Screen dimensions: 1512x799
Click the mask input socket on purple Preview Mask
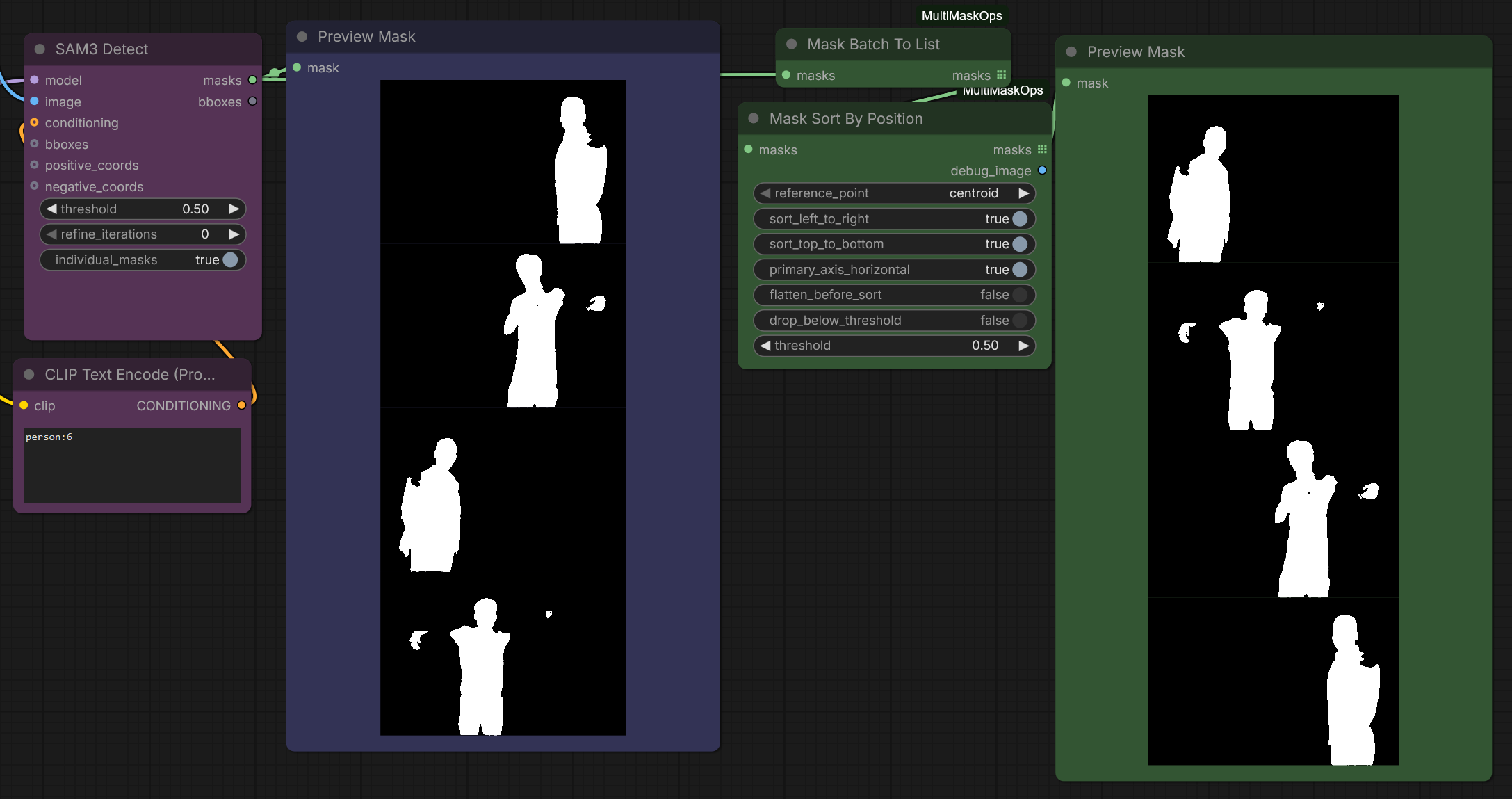[x=297, y=67]
